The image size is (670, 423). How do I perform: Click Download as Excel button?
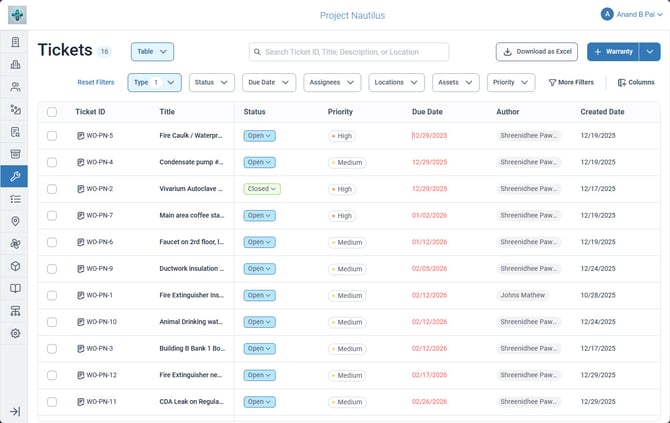pos(537,52)
